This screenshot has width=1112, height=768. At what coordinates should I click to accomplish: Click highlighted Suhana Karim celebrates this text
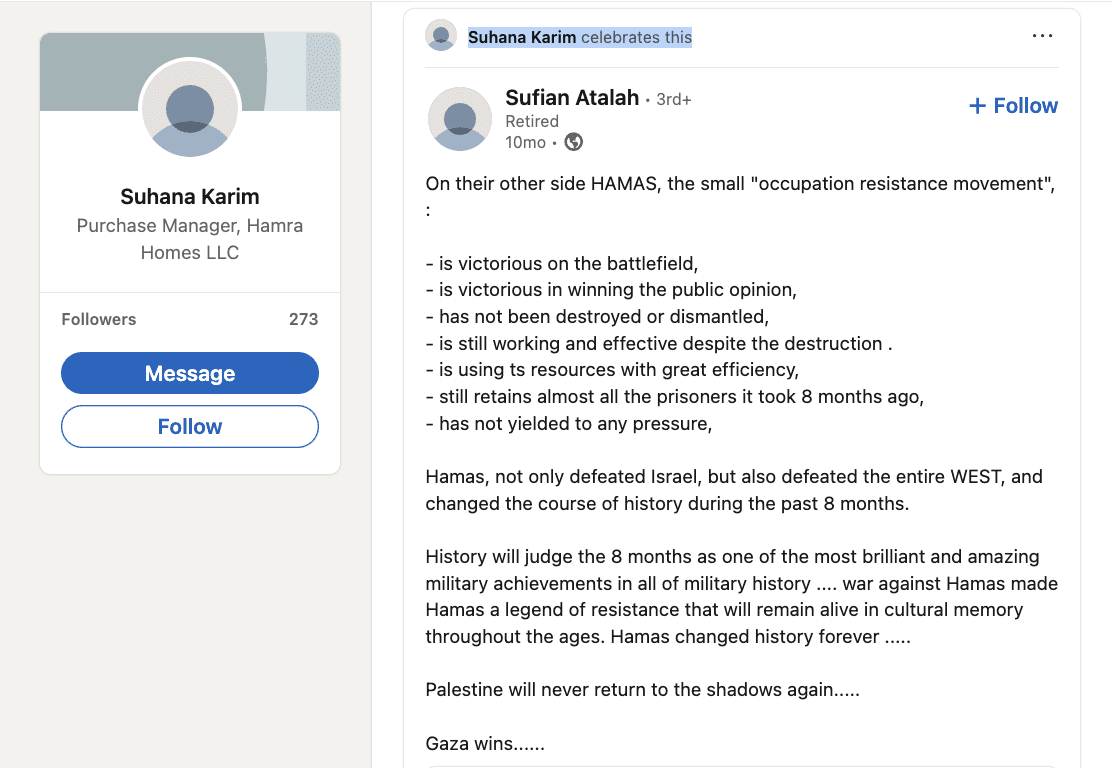(579, 37)
